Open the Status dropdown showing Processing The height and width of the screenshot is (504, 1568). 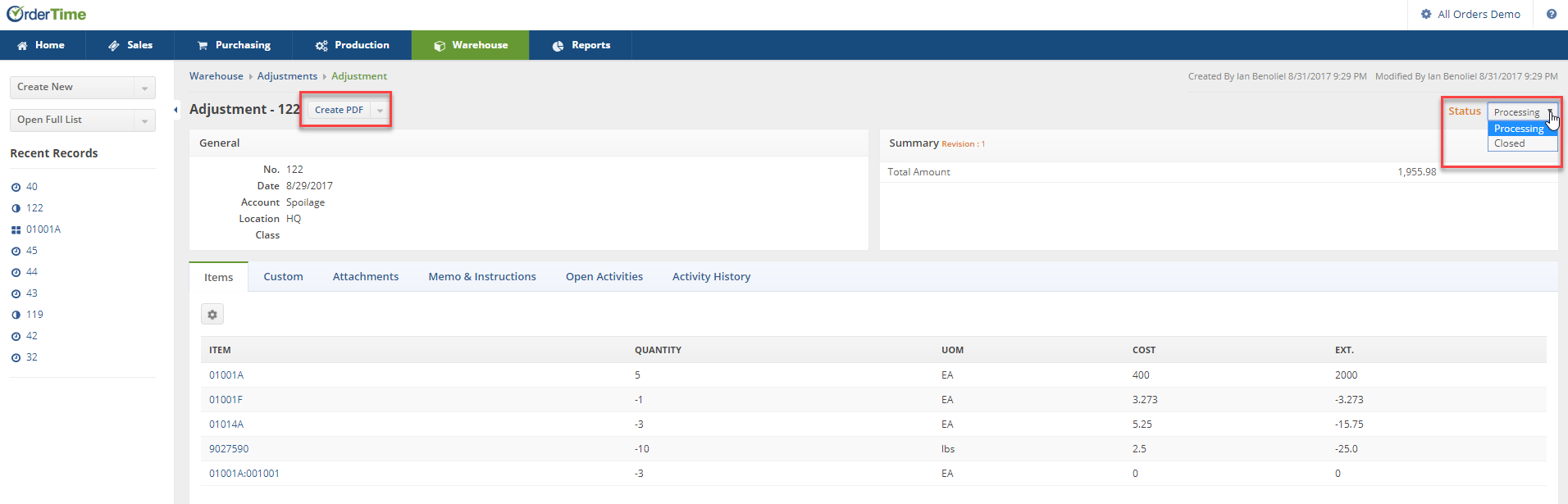click(x=1522, y=112)
